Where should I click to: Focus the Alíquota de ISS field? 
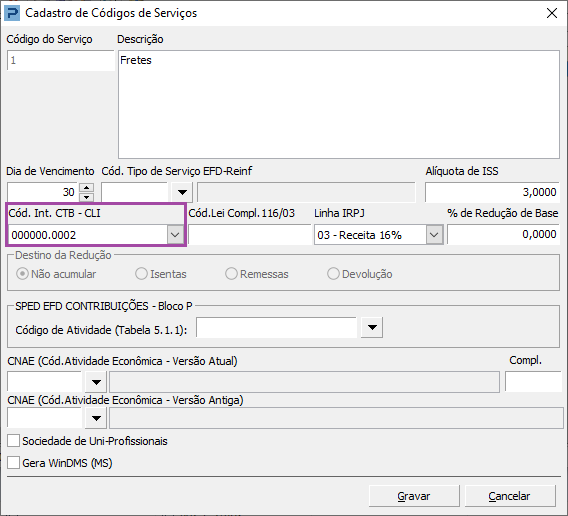pos(492,192)
